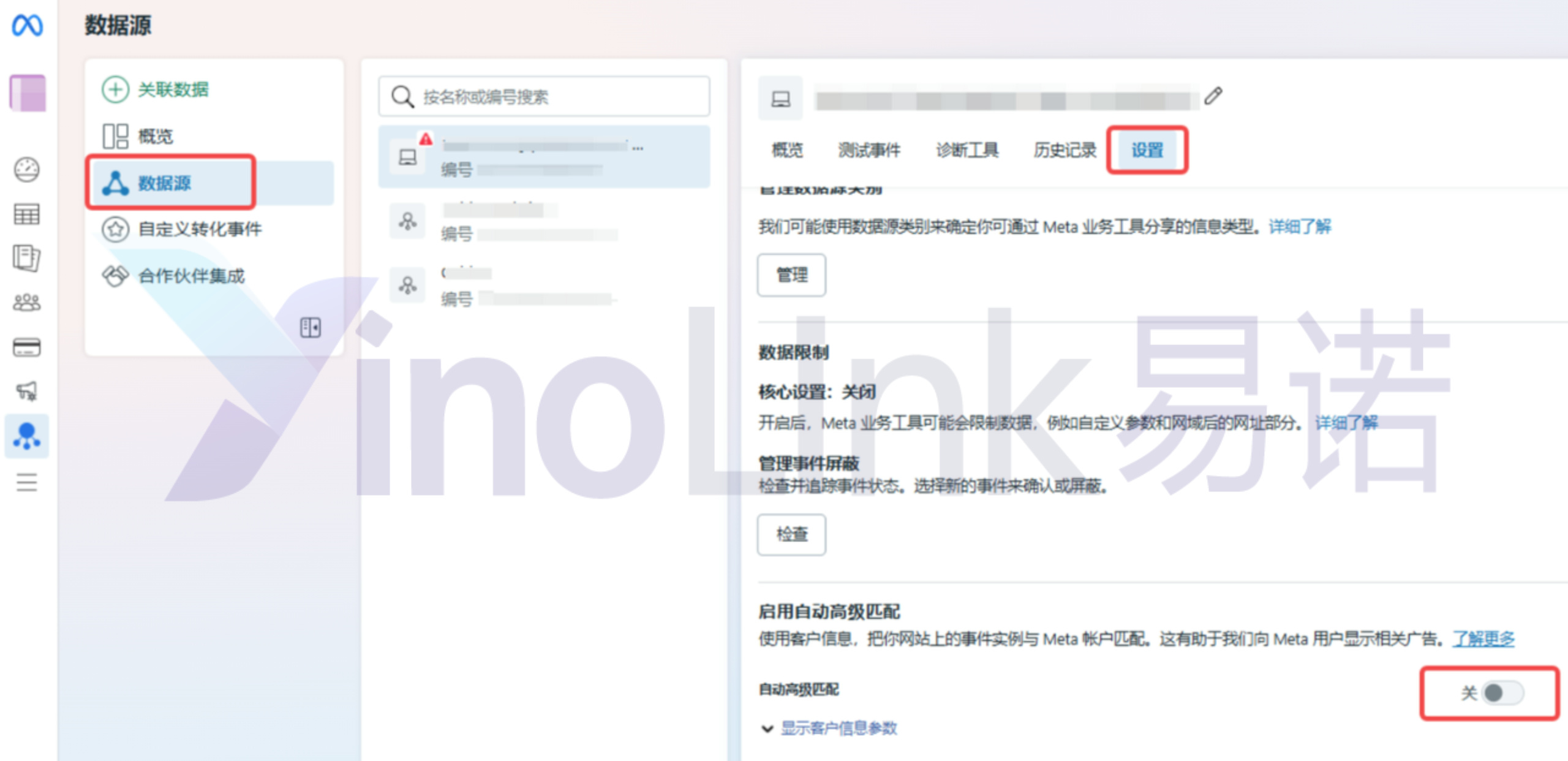Click the 数据源 page title

(118, 26)
